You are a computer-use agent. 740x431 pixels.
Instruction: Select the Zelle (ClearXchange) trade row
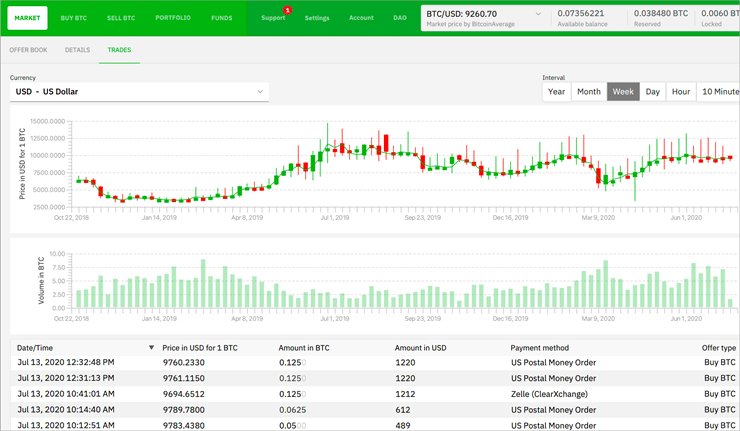click(376, 394)
